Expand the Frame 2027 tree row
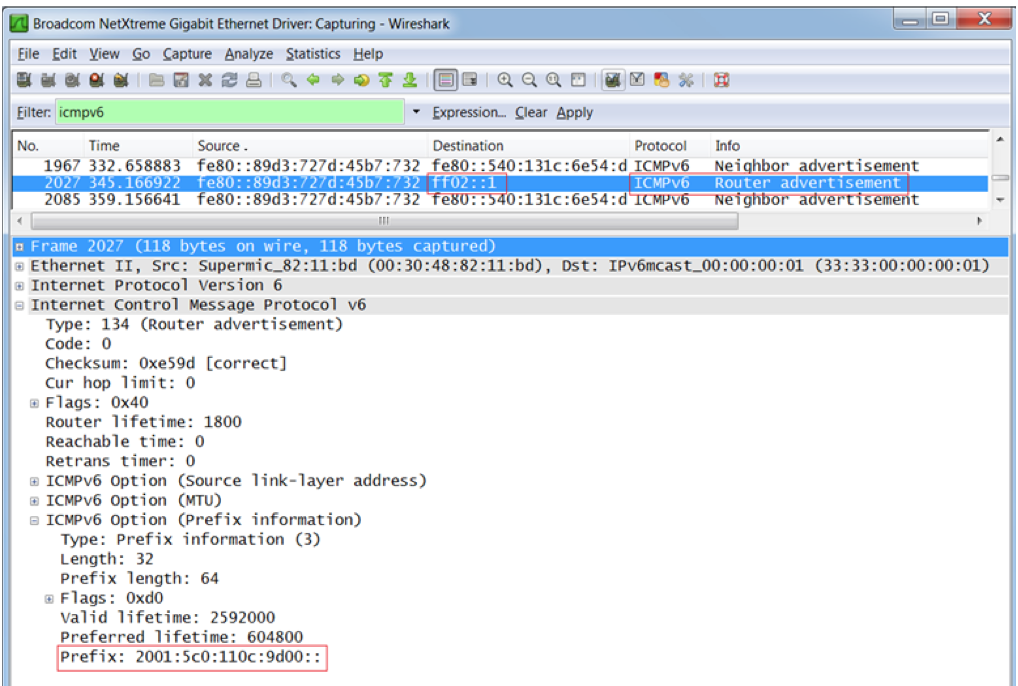 click(x=20, y=246)
